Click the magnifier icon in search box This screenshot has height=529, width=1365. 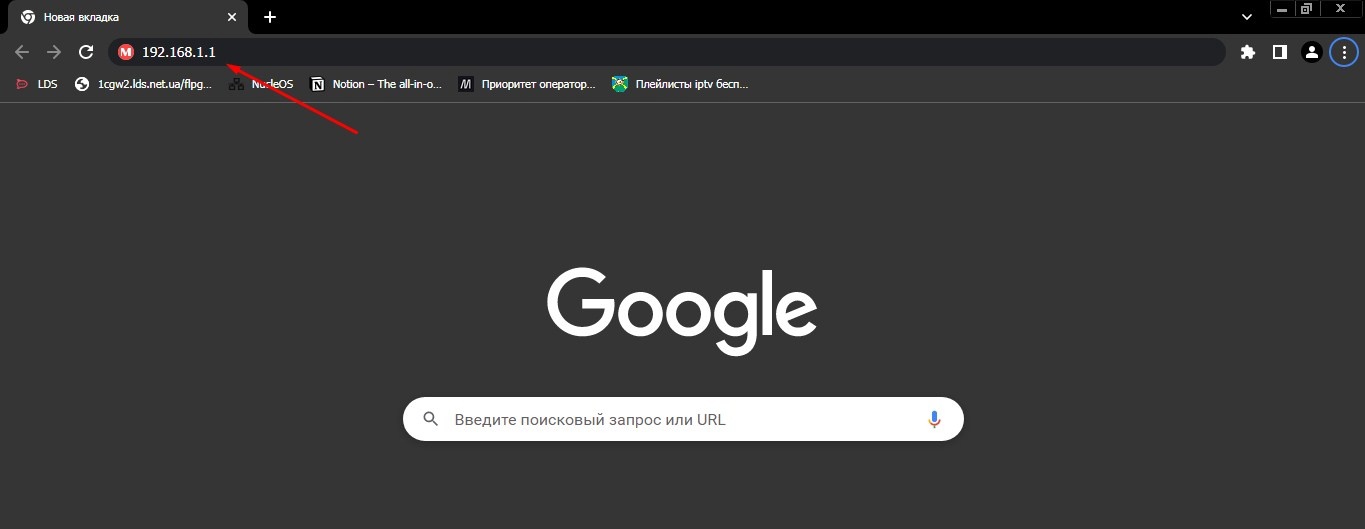pyautogui.click(x=431, y=420)
